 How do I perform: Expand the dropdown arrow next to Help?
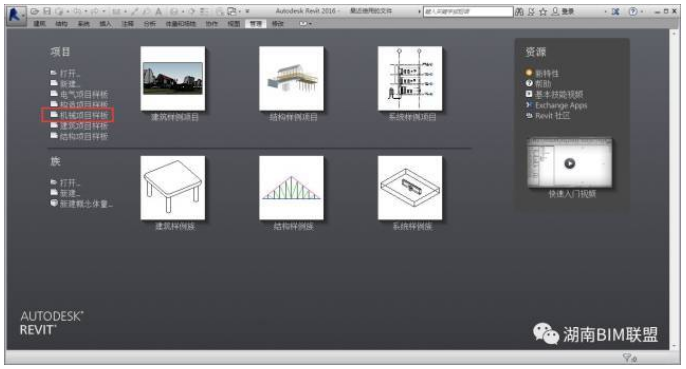(641, 12)
